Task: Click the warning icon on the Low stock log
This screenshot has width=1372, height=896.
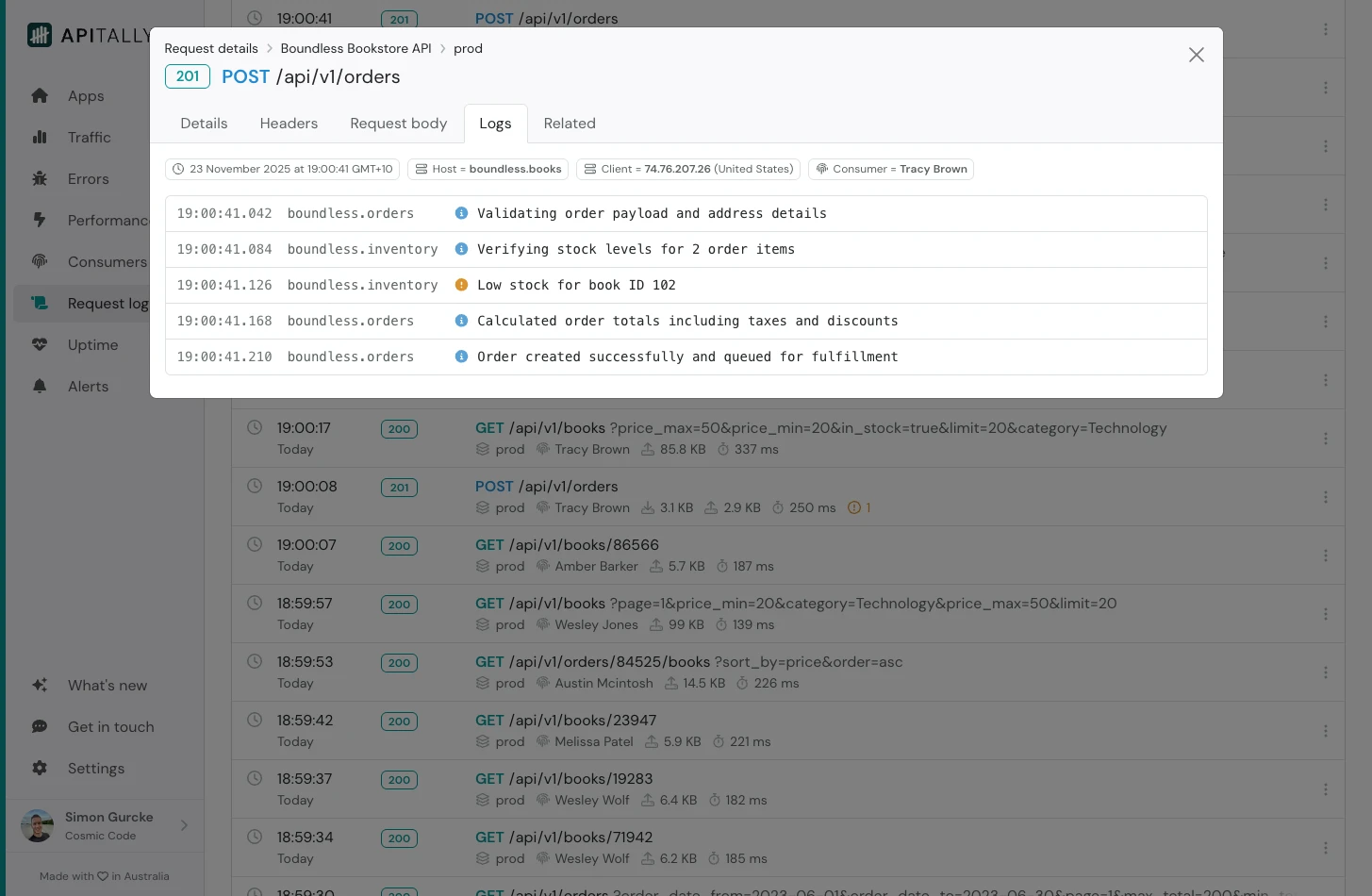Action: pyautogui.click(x=461, y=285)
